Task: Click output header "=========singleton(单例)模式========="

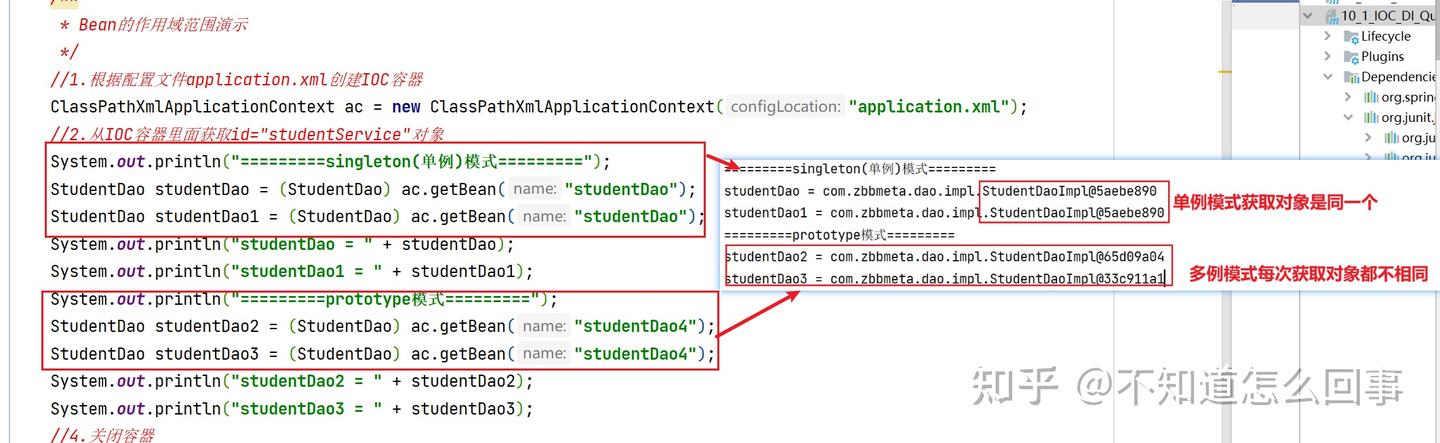Action: [860, 169]
